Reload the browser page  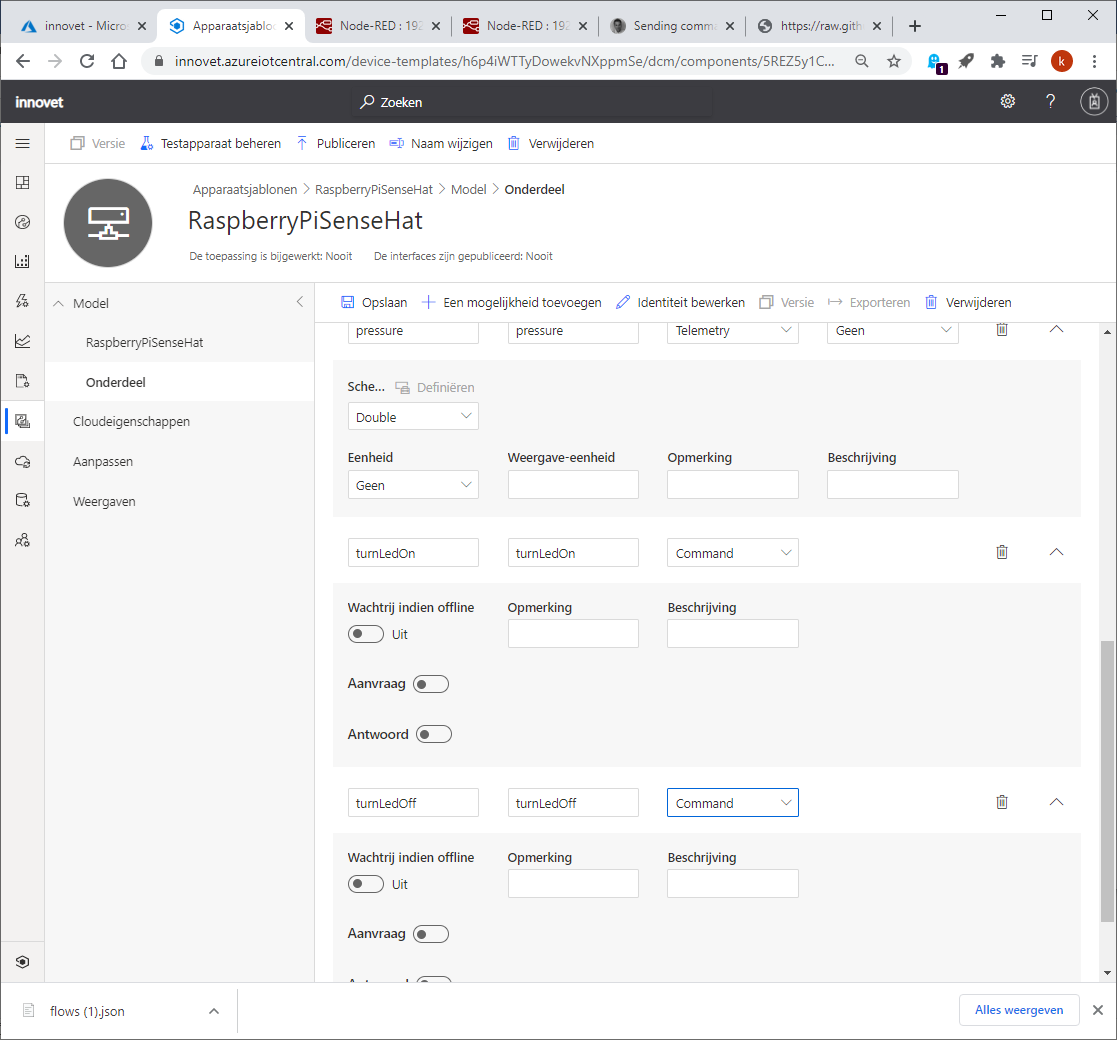pyautogui.click(x=87, y=62)
